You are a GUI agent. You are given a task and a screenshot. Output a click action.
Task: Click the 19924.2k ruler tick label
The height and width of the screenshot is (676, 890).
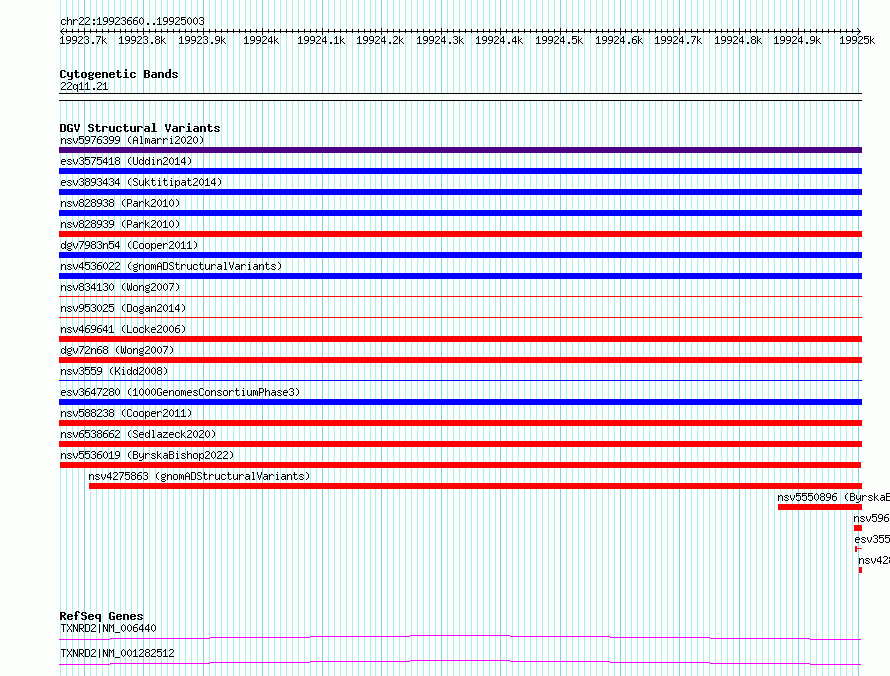point(380,40)
